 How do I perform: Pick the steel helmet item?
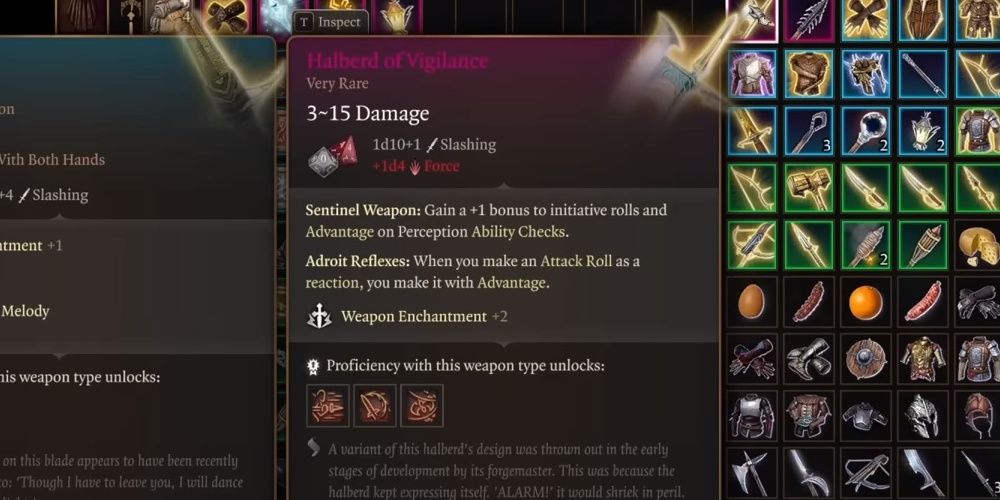tap(923, 415)
